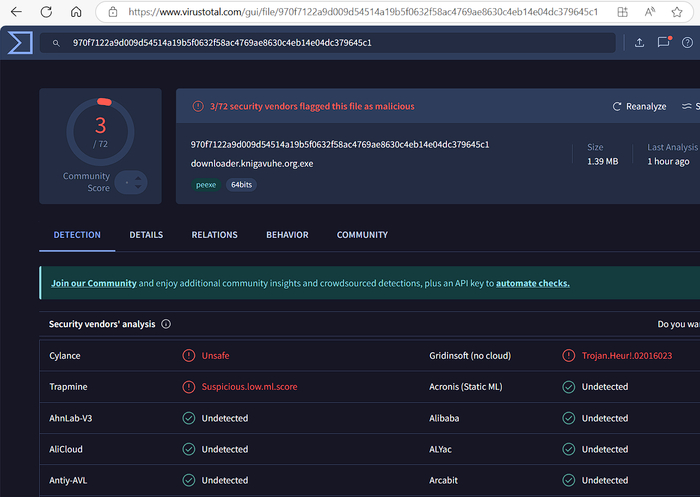This screenshot has height=497, width=700.
Task: Vote up the community score arrow
Action: click(138, 178)
